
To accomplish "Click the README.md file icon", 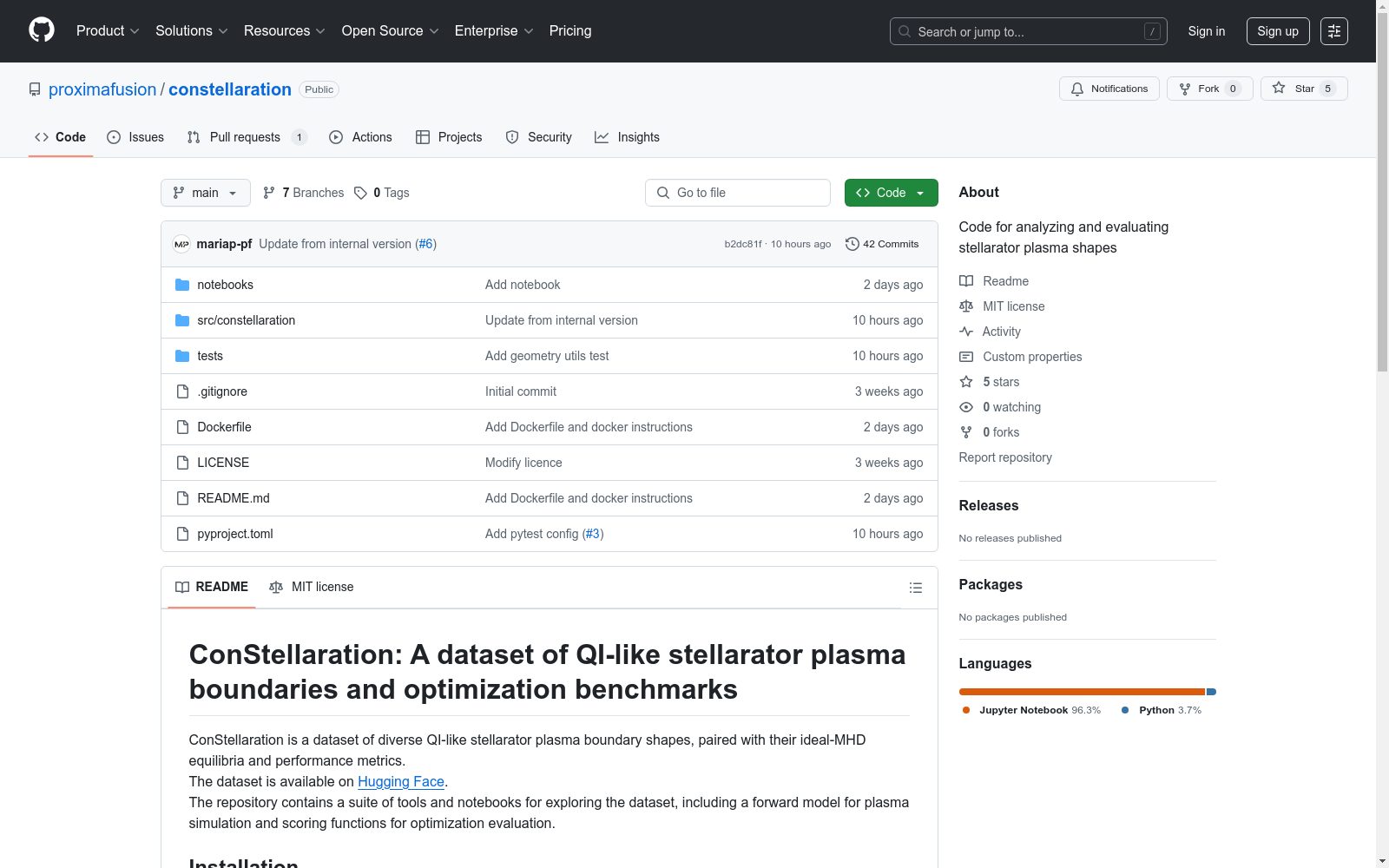I will coord(182,498).
